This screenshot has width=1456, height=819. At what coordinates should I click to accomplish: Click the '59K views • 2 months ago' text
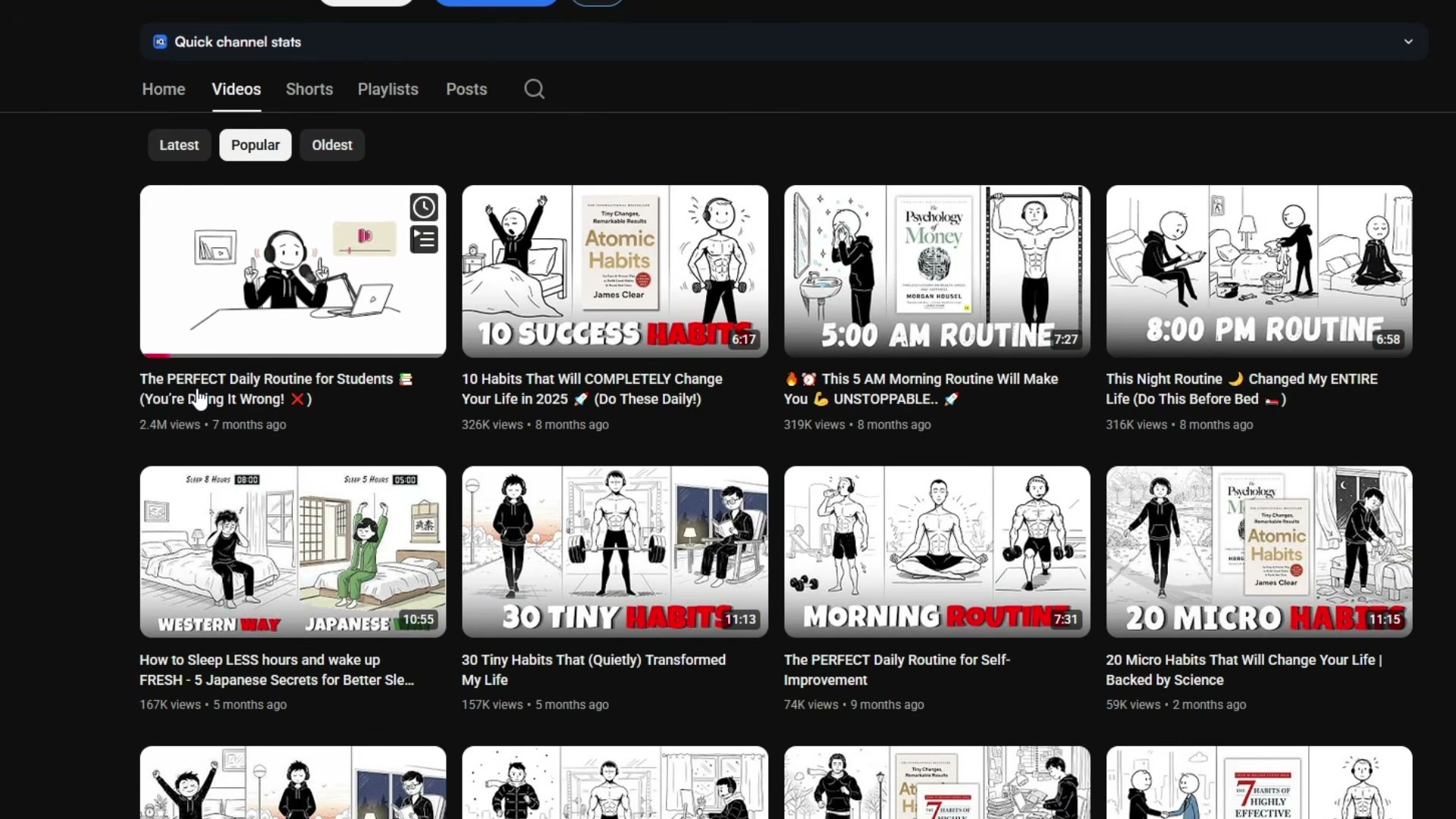tap(1176, 704)
